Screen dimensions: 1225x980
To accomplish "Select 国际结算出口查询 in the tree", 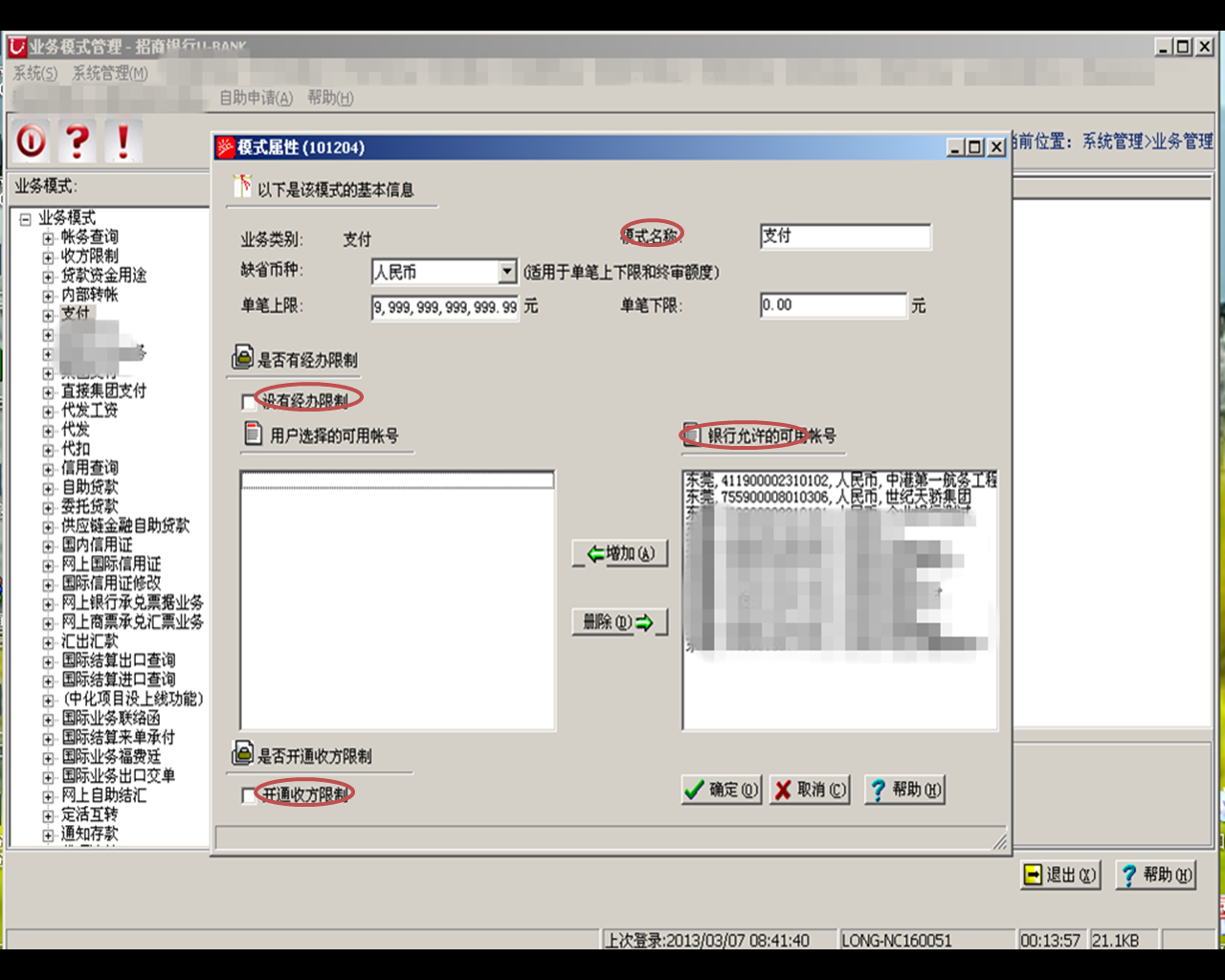I will (119, 660).
